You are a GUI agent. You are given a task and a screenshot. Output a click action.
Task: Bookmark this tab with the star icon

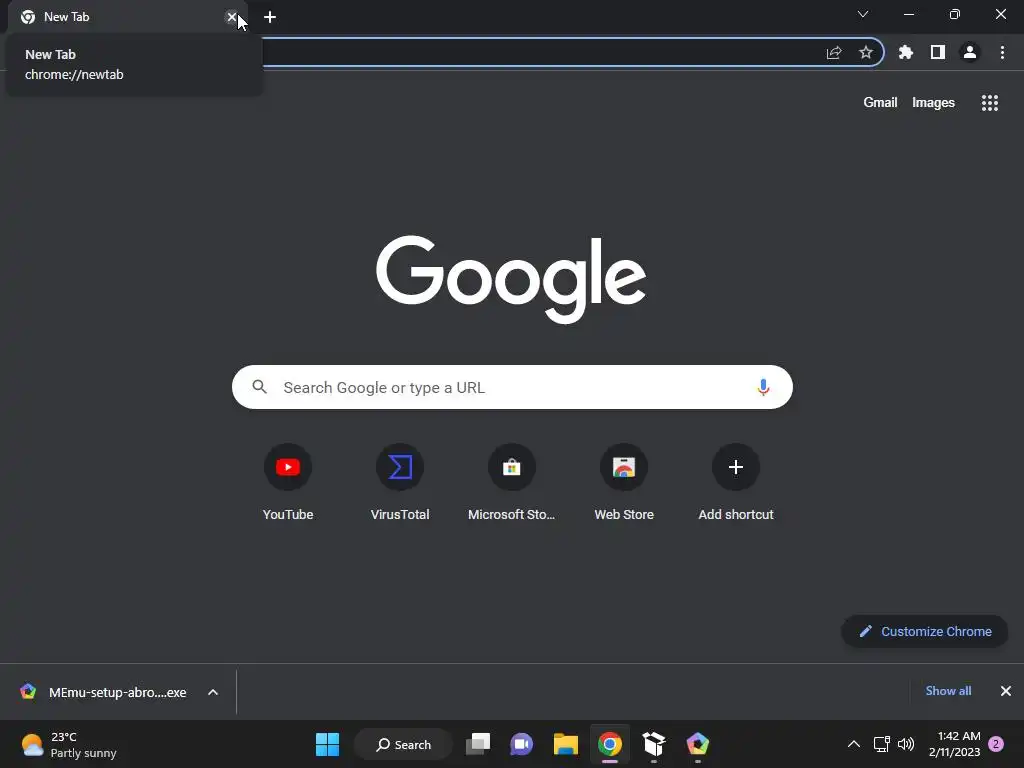pos(866,53)
